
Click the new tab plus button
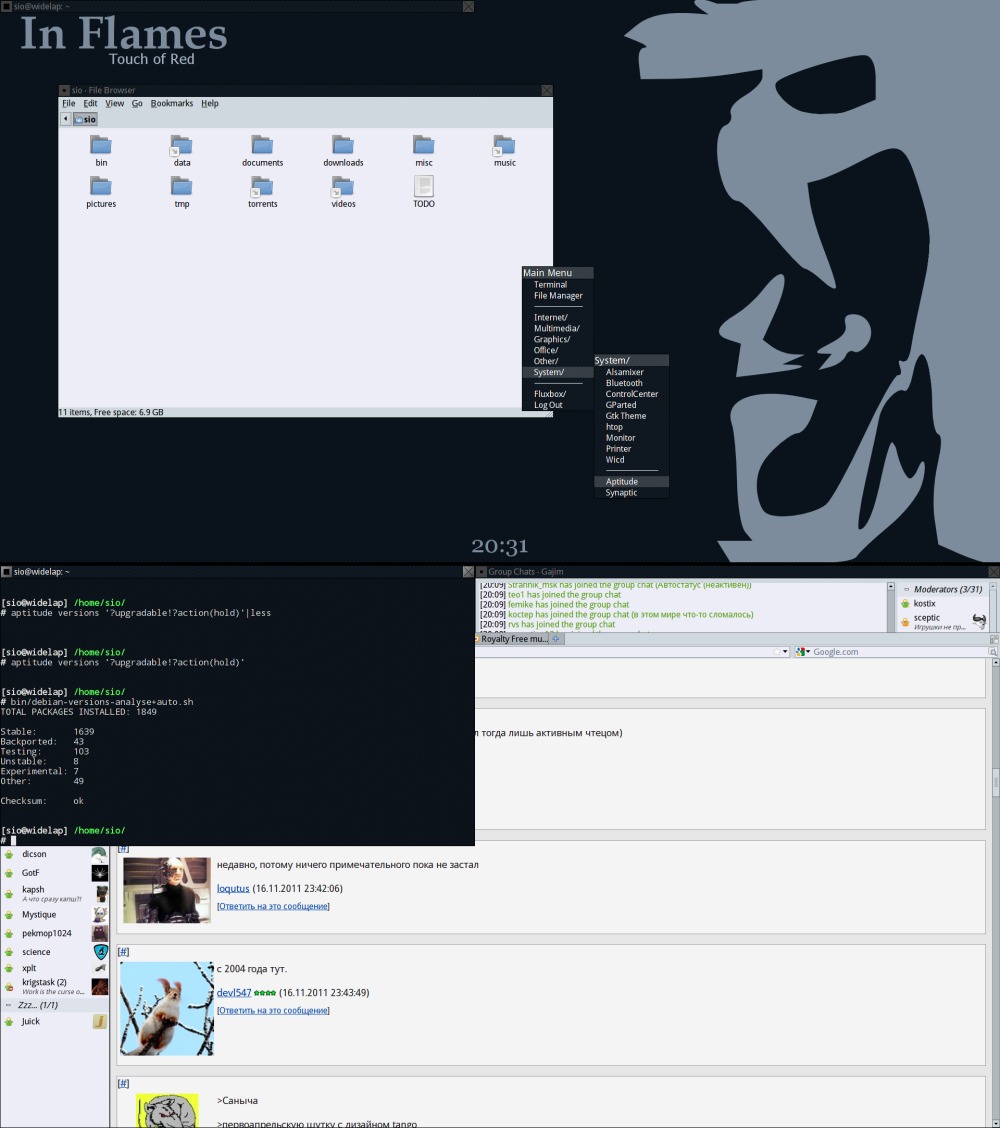[555, 639]
